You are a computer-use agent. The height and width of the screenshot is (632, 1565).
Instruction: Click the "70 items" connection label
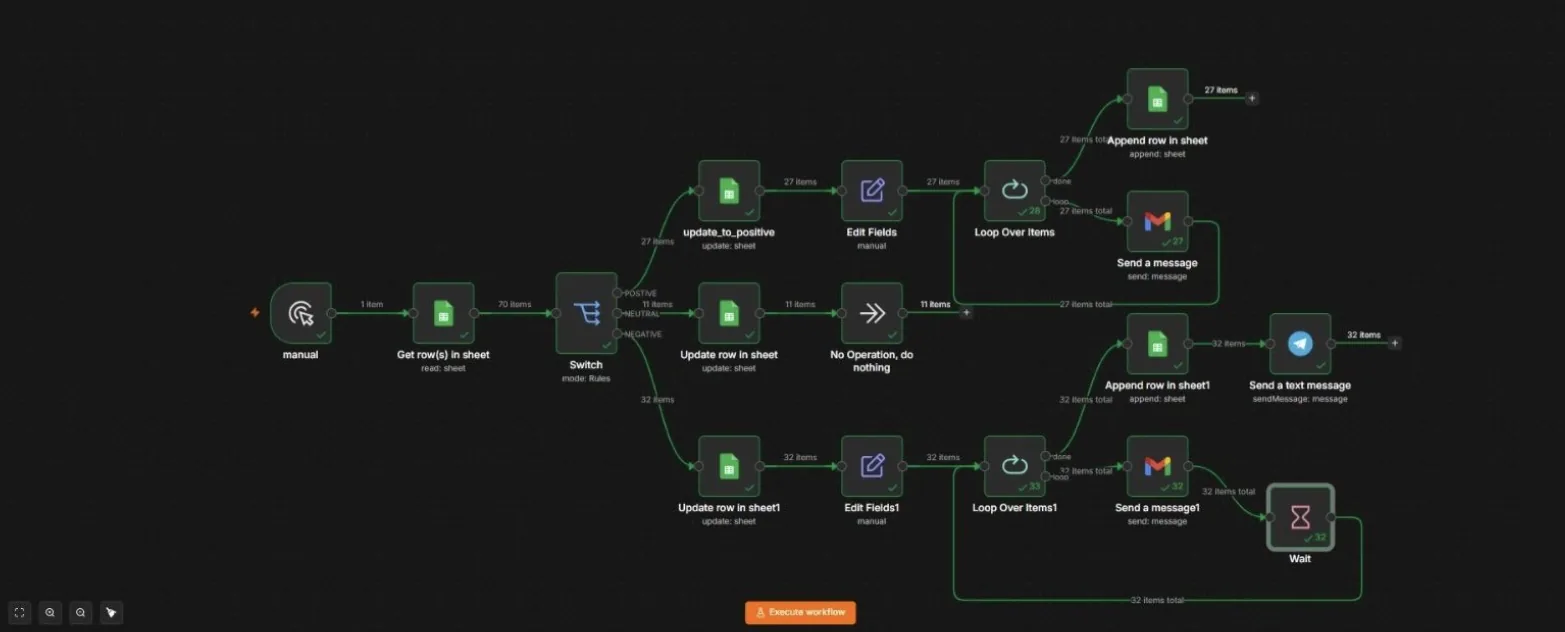click(515, 304)
